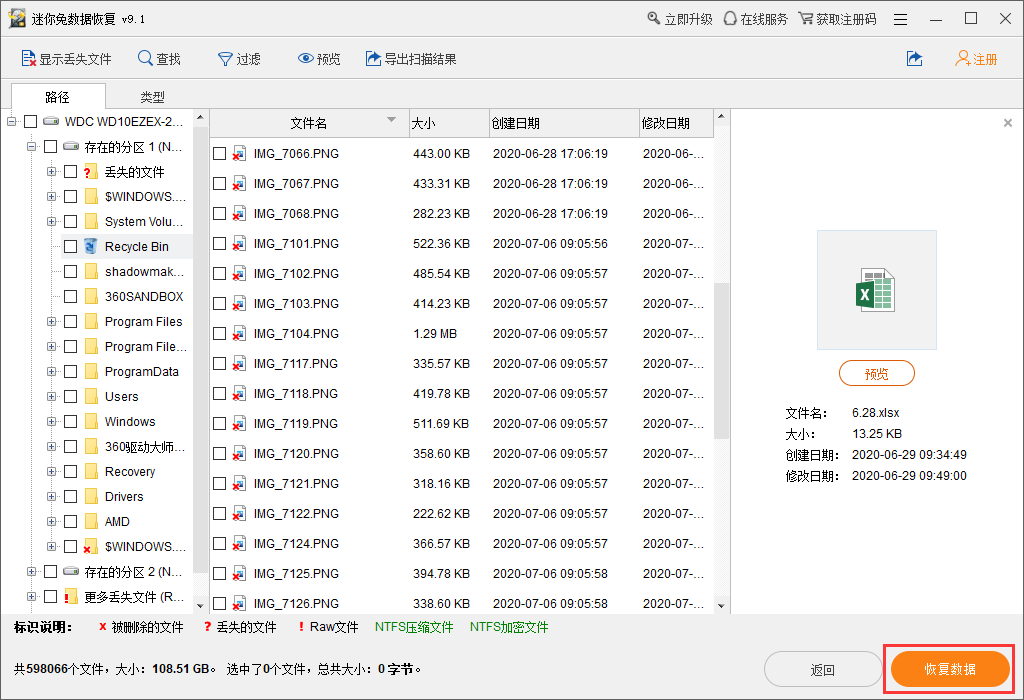Select the IMG_7117.PNG checkbox

click(219, 364)
